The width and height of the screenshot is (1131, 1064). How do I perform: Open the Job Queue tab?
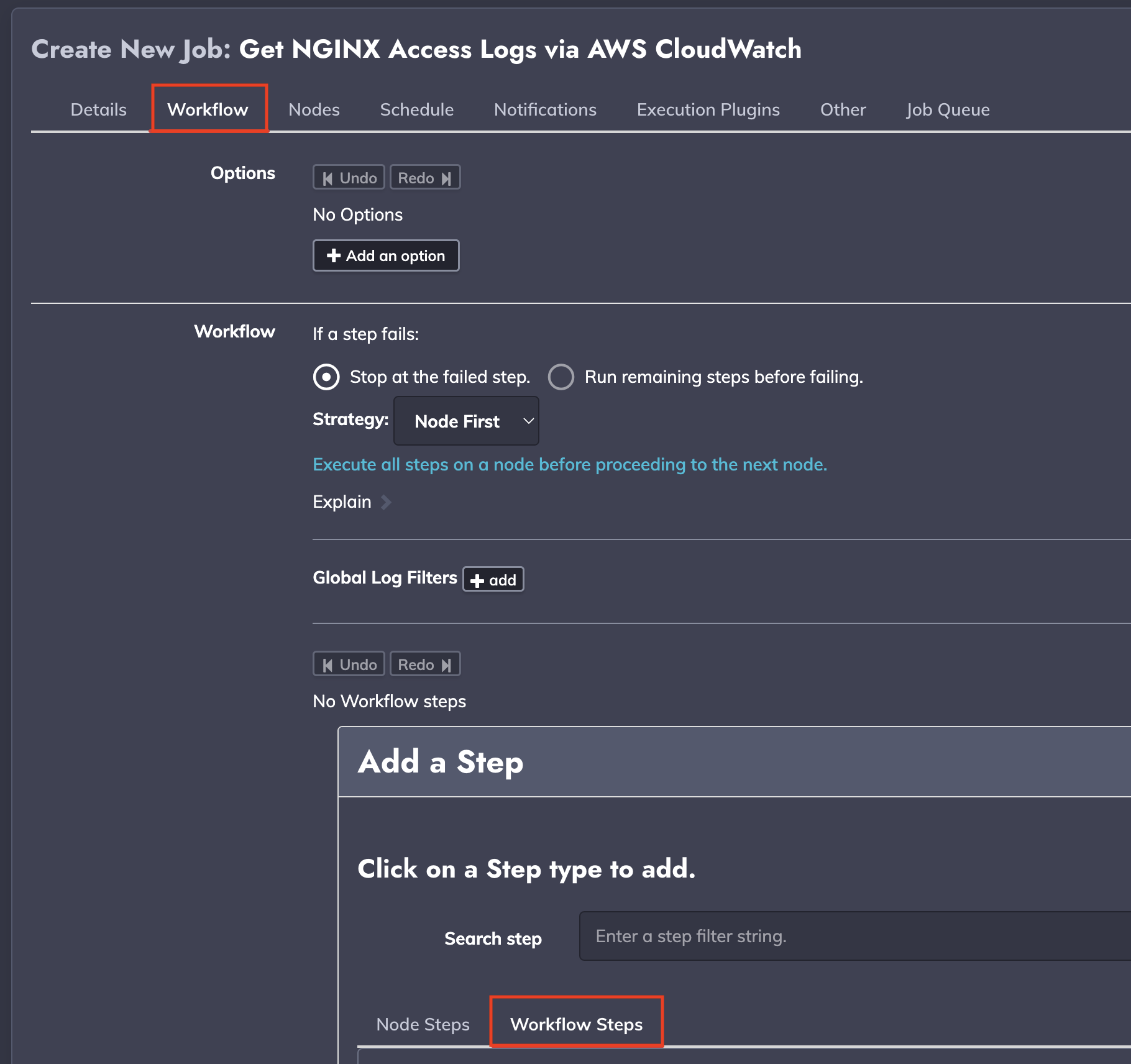[948, 109]
